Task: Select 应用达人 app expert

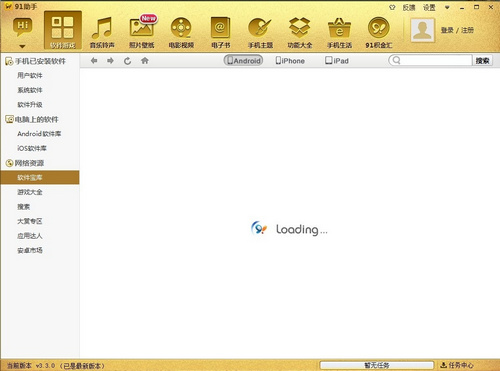Action: tap(30, 236)
